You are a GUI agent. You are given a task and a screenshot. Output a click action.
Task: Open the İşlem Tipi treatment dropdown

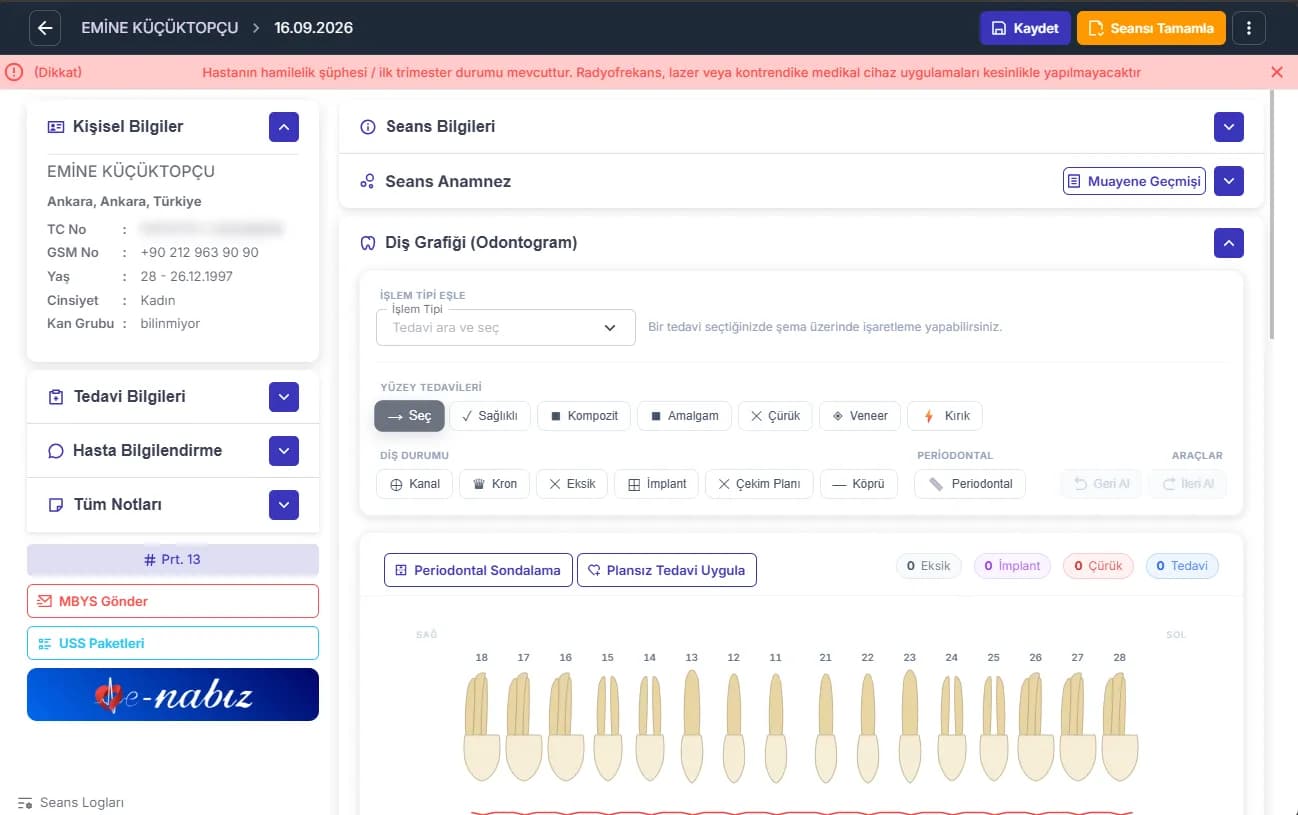(x=505, y=328)
